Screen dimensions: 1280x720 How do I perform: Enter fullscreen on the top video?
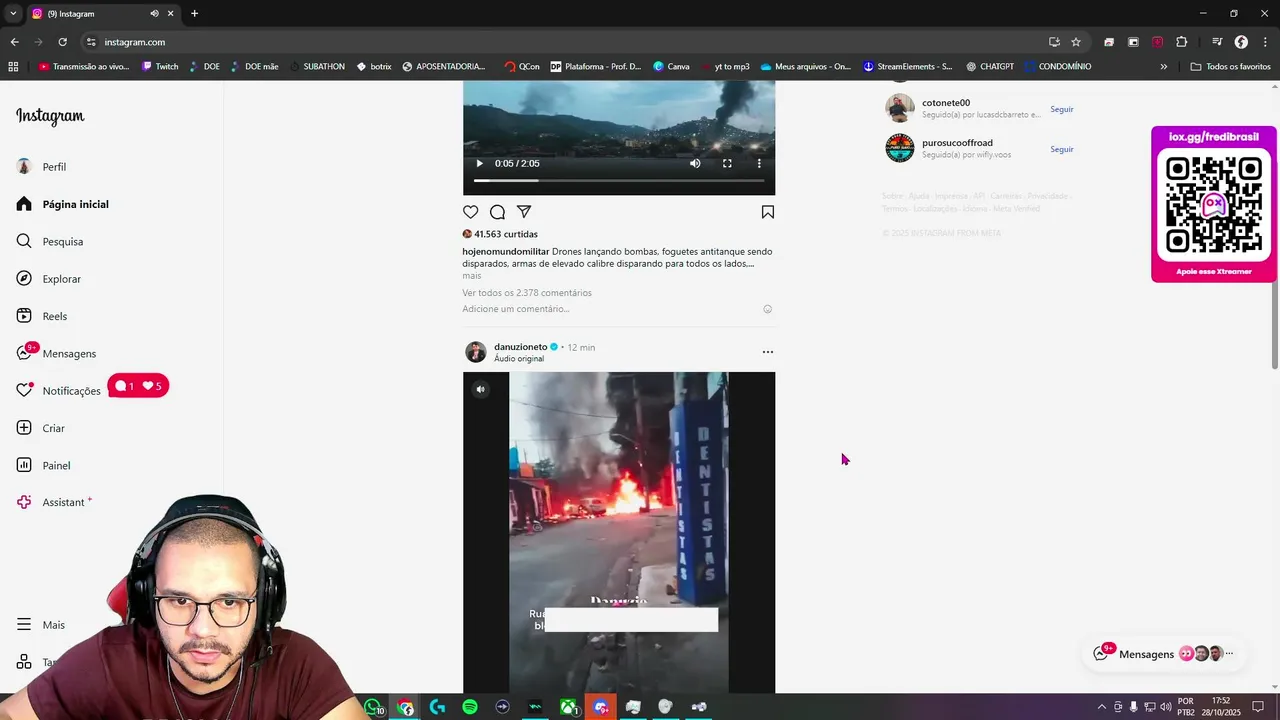727,163
